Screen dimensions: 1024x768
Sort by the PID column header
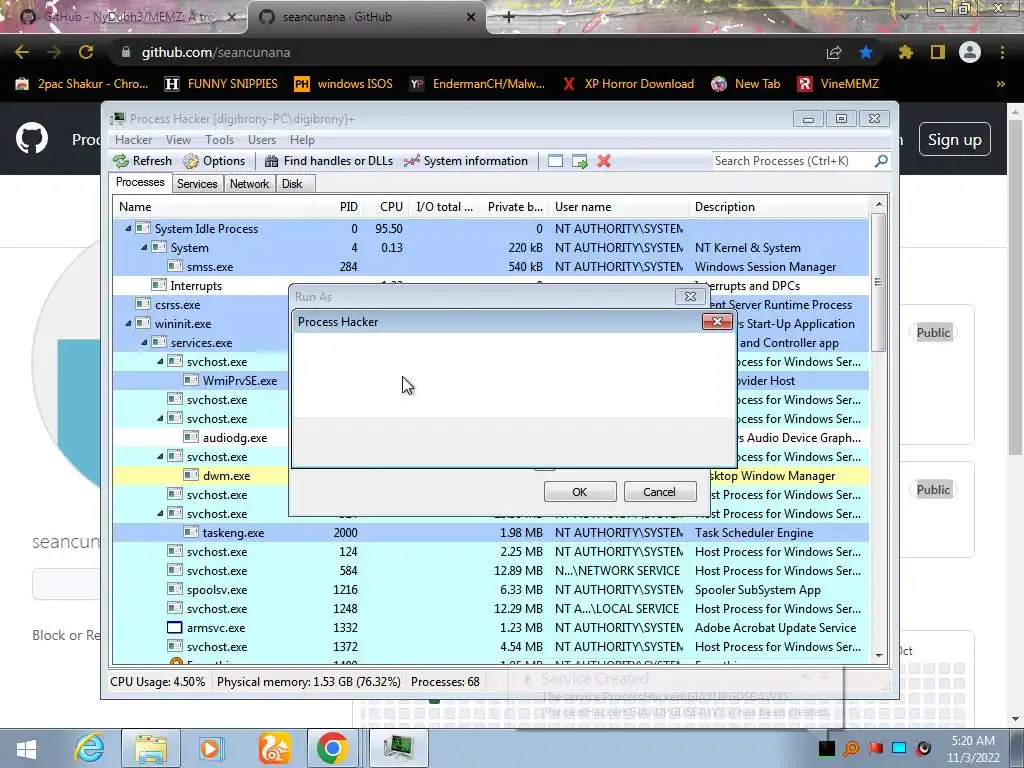(338, 207)
